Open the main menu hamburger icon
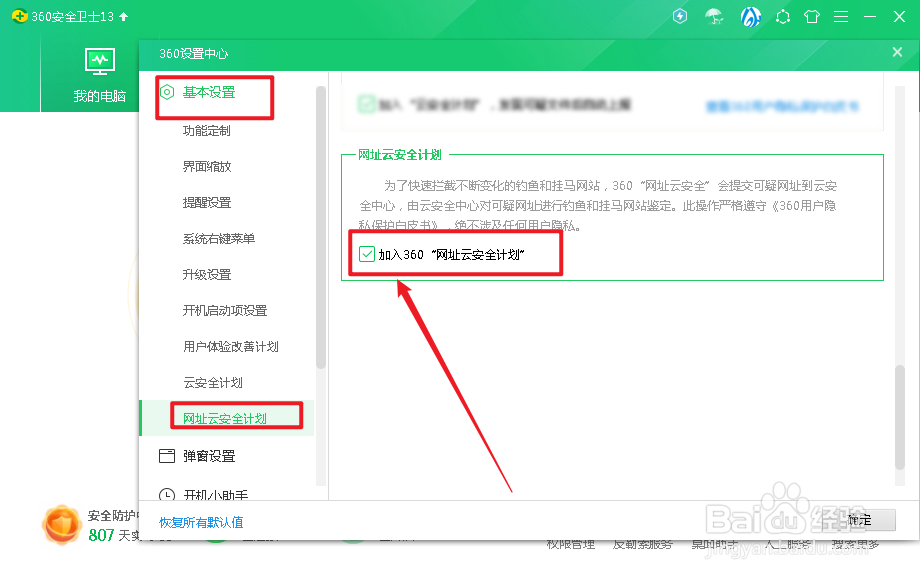This screenshot has width=920, height=580. tap(841, 16)
